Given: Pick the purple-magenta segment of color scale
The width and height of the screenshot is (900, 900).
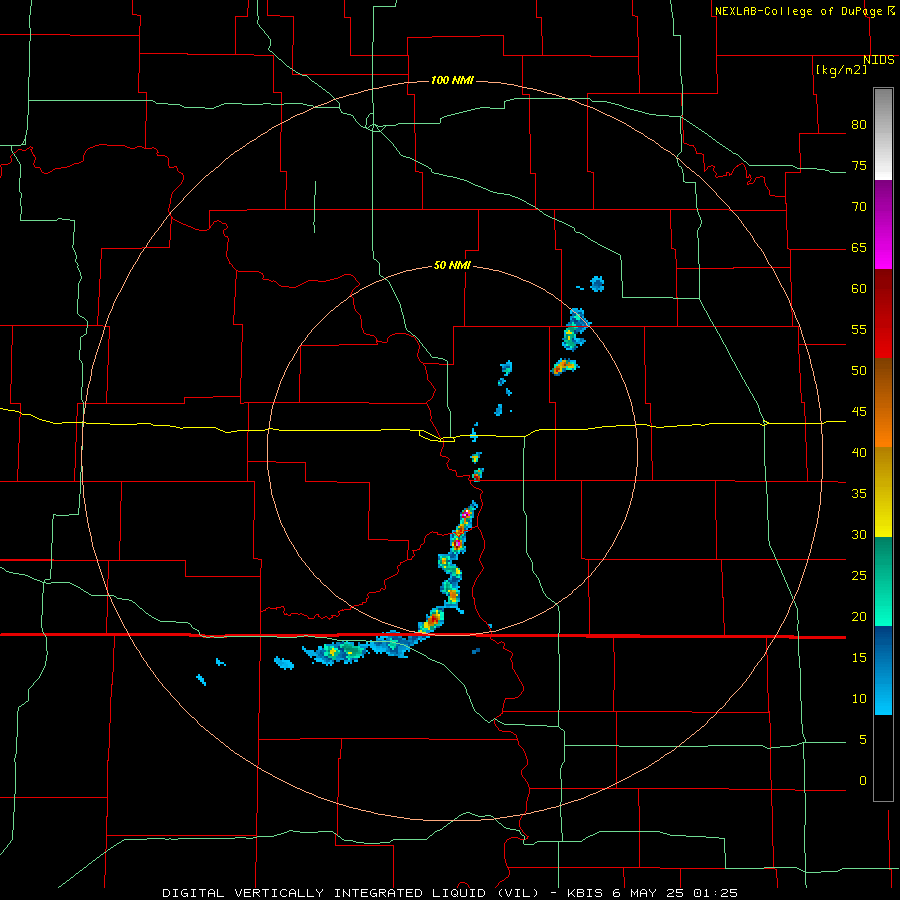Looking at the screenshot, I should pyautogui.click(x=883, y=224).
